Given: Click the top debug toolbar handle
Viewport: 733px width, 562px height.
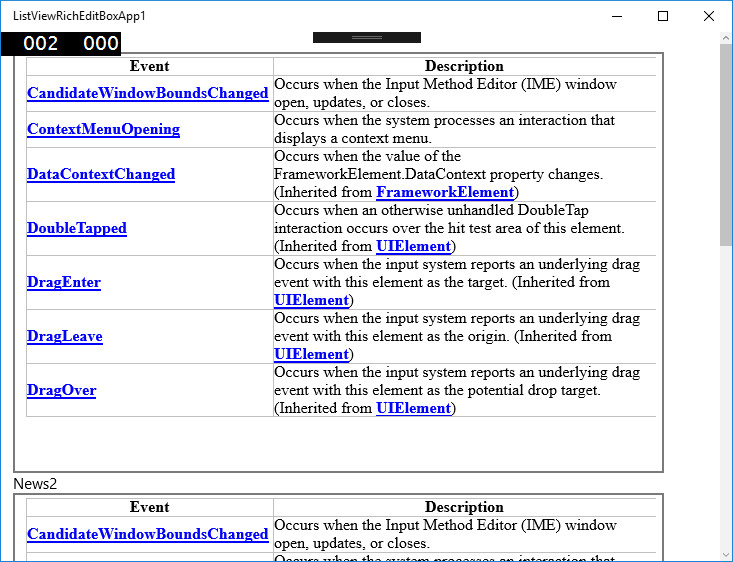Looking at the screenshot, I should point(367,37).
